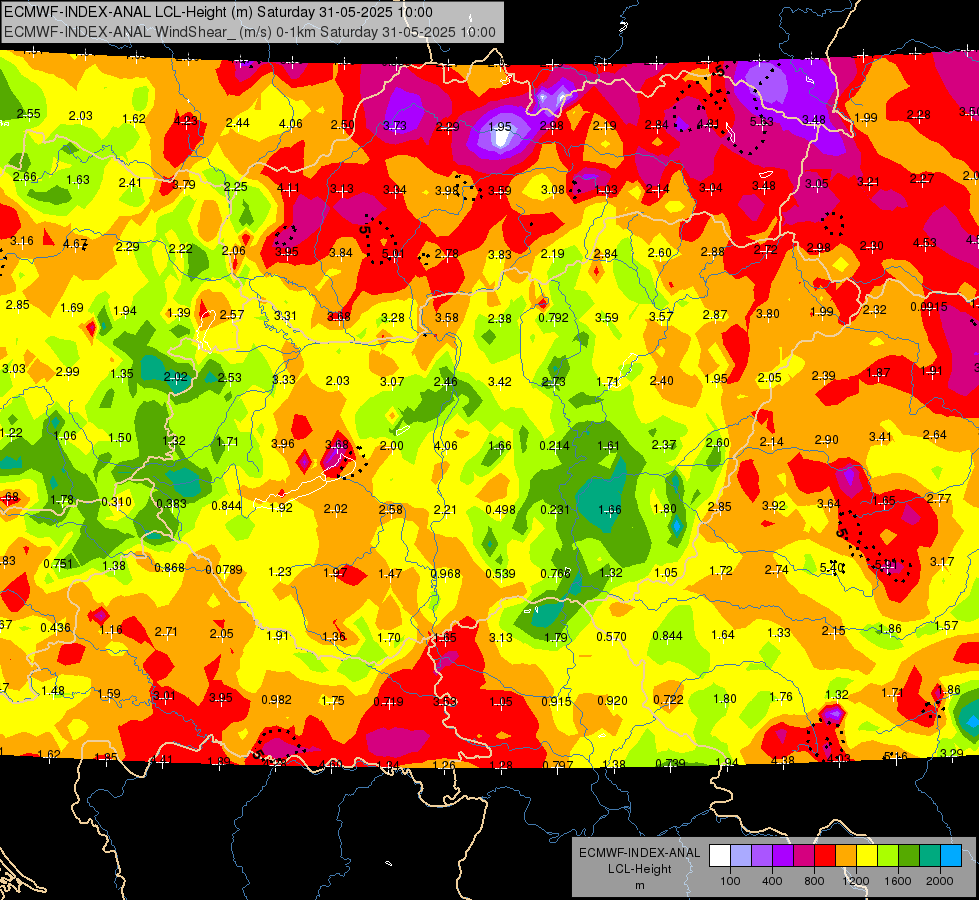The height and width of the screenshot is (900, 979).
Task: Click the value 0.766
Action: point(556,573)
